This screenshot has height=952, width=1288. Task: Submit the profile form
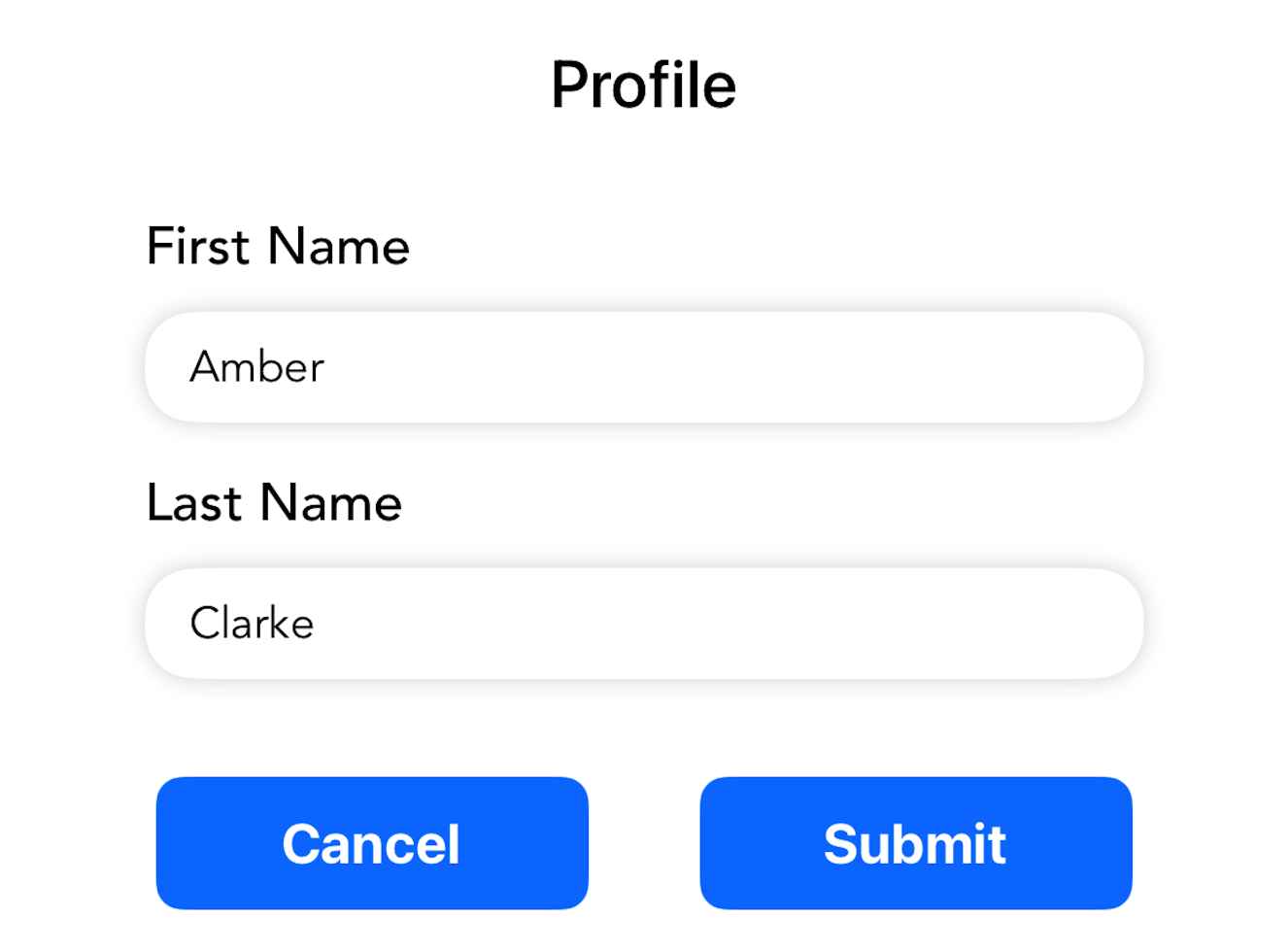tap(916, 843)
